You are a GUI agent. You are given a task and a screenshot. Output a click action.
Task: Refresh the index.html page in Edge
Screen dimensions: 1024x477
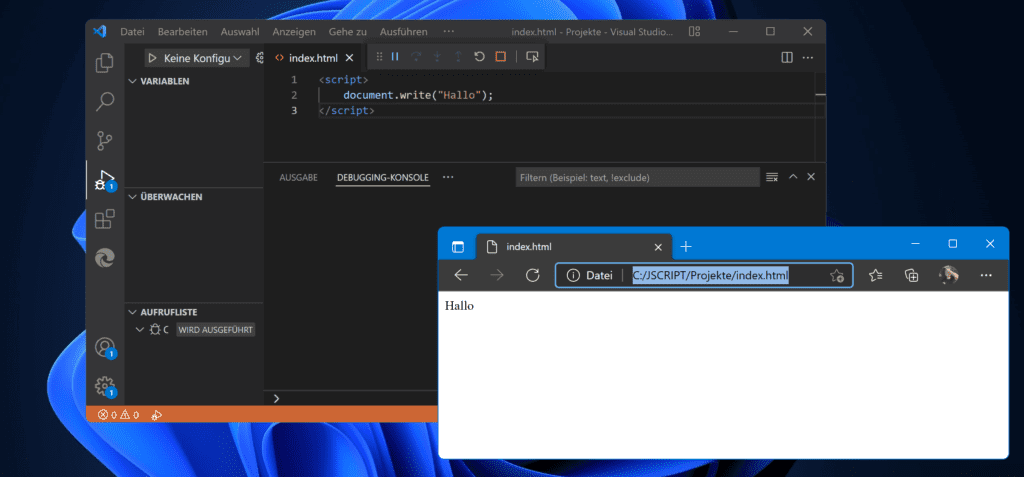coord(533,275)
